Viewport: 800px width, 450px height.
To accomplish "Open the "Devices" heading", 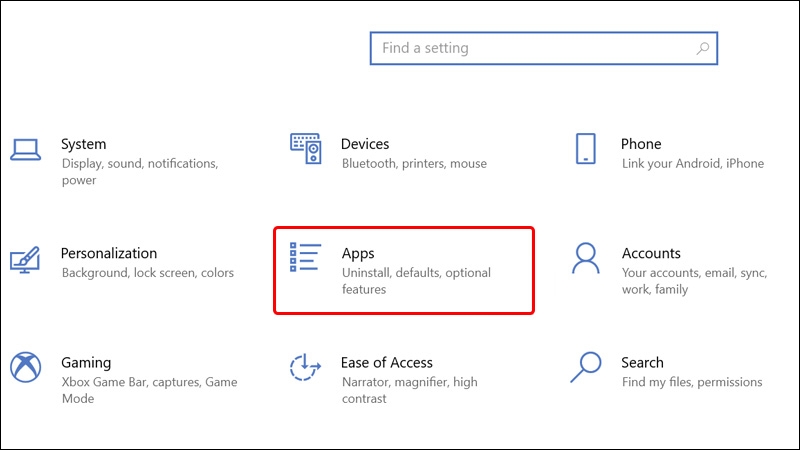I will tap(365, 144).
